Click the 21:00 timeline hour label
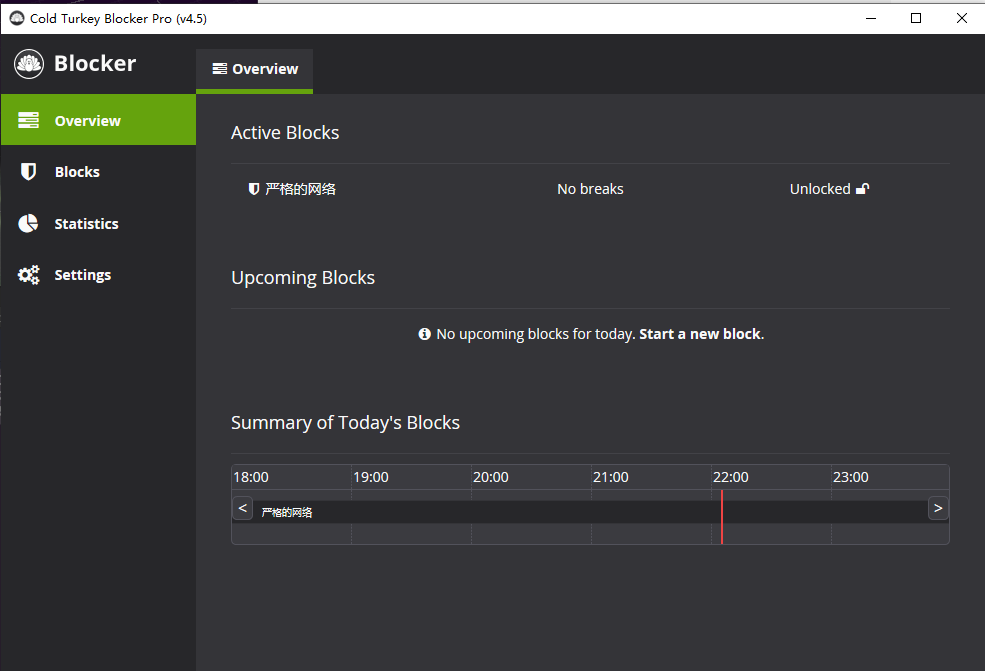 click(611, 477)
